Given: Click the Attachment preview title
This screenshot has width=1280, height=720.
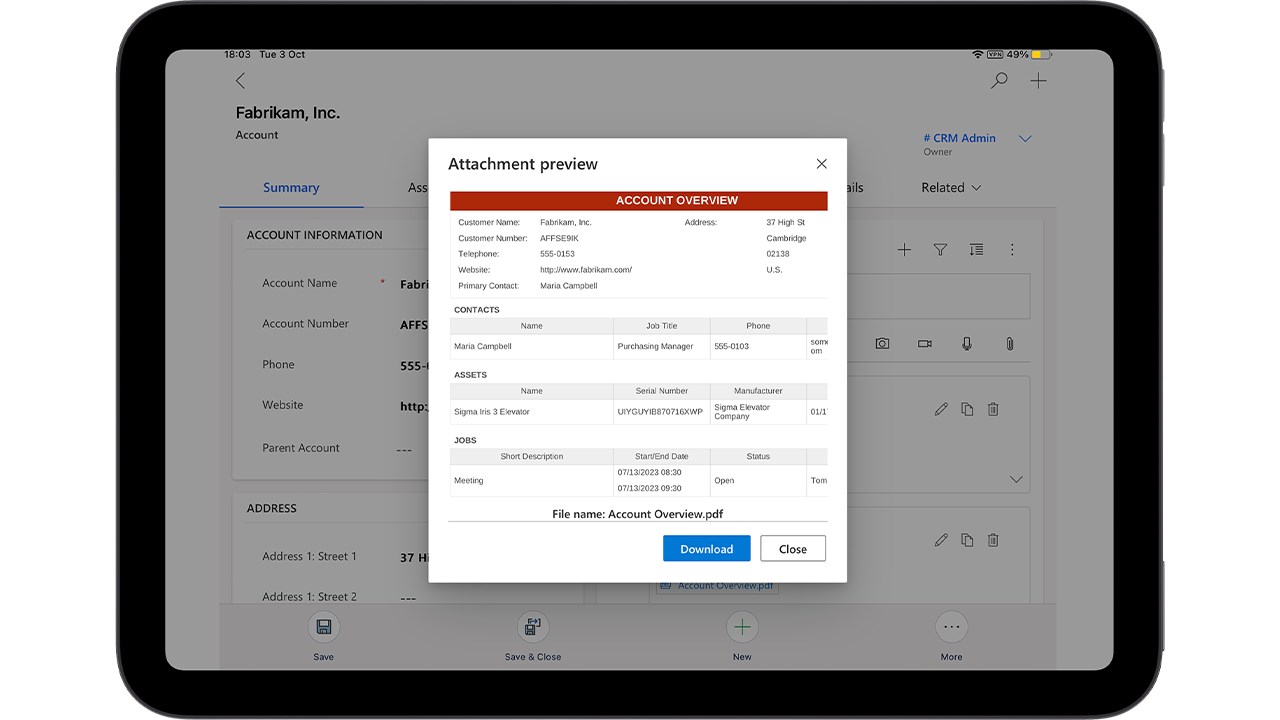Looking at the screenshot, I should click(x=523, y=164).
